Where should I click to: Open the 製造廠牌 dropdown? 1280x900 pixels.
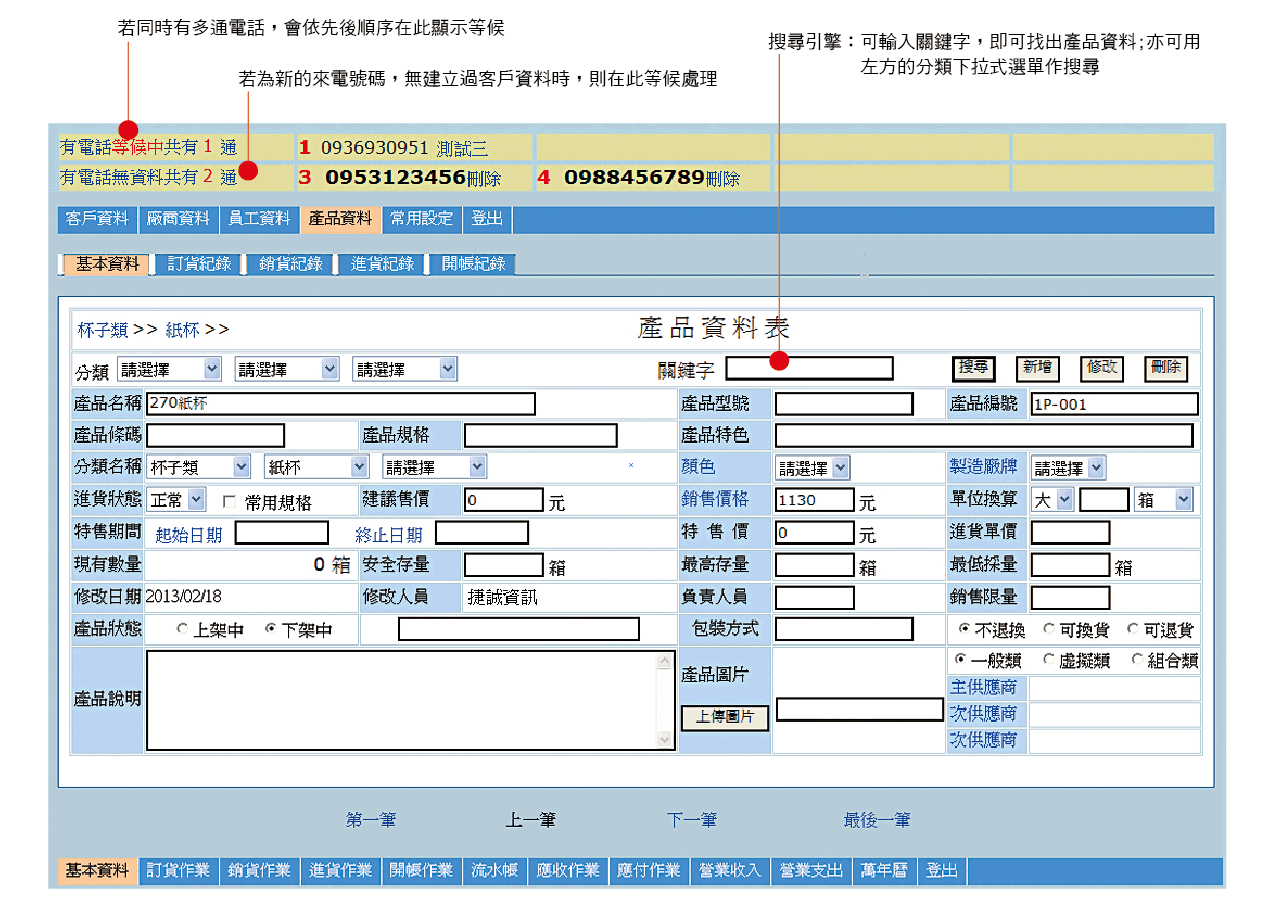pyautogui.click(x=1068, y=468)
